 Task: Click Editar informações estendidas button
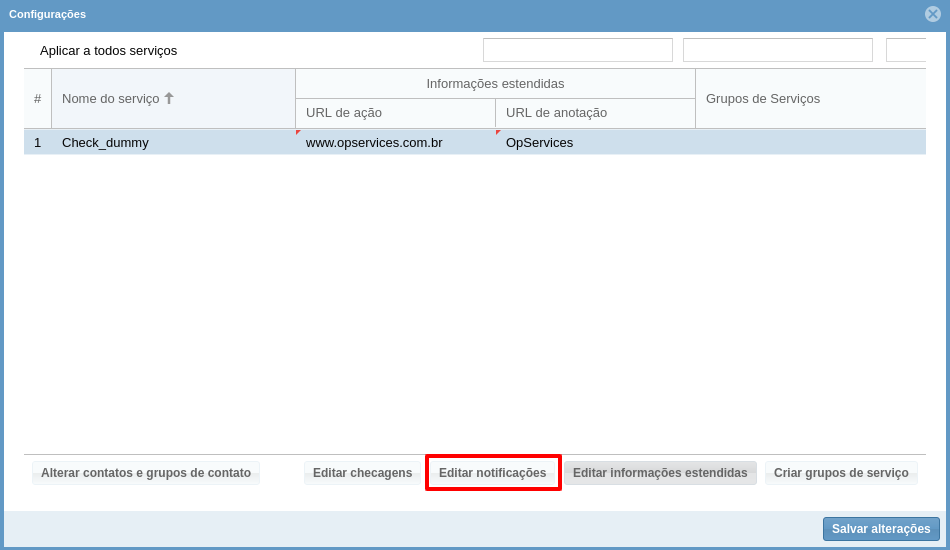click(660, 473)
